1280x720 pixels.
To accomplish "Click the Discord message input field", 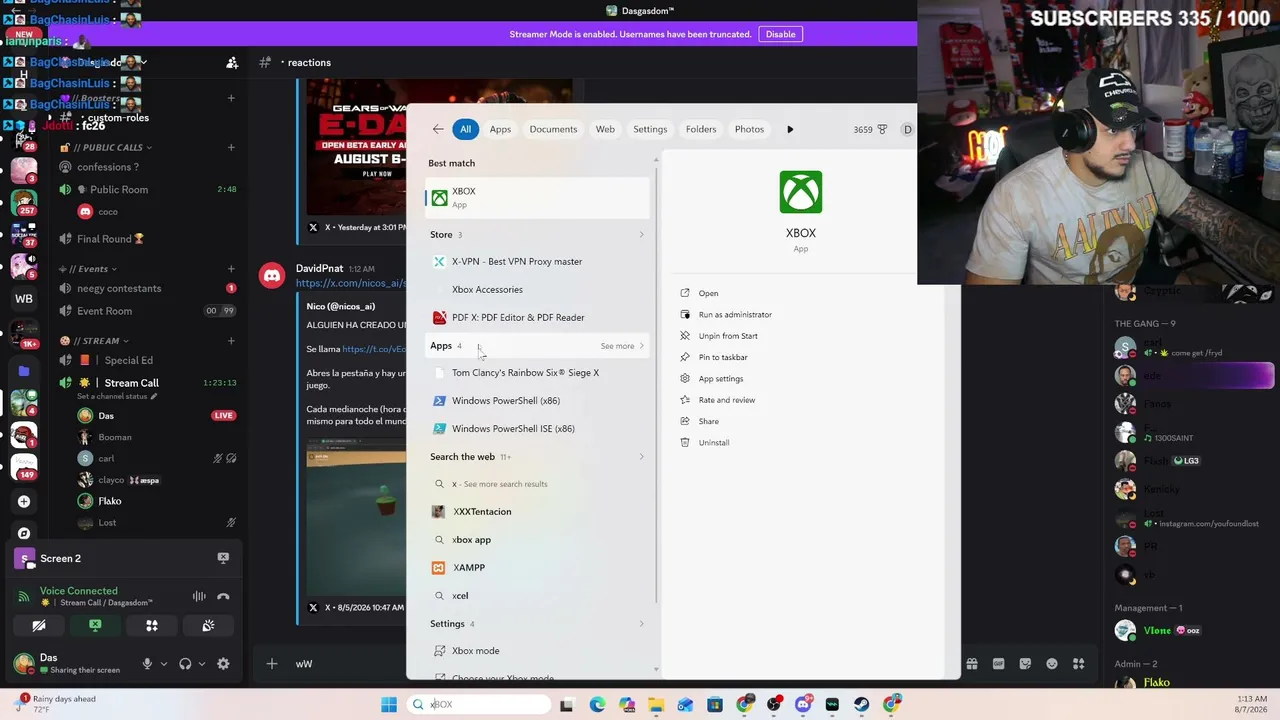I will [x=620, y=664].
